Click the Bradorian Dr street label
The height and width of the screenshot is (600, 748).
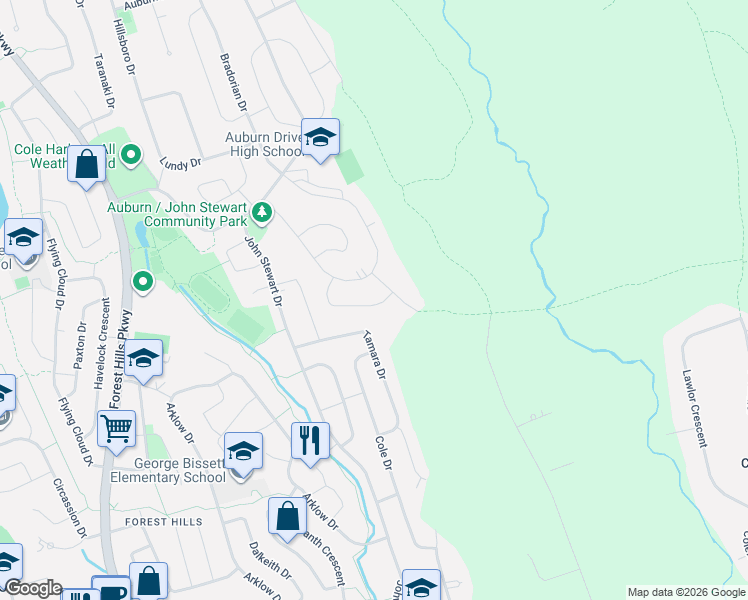[234, 83]
